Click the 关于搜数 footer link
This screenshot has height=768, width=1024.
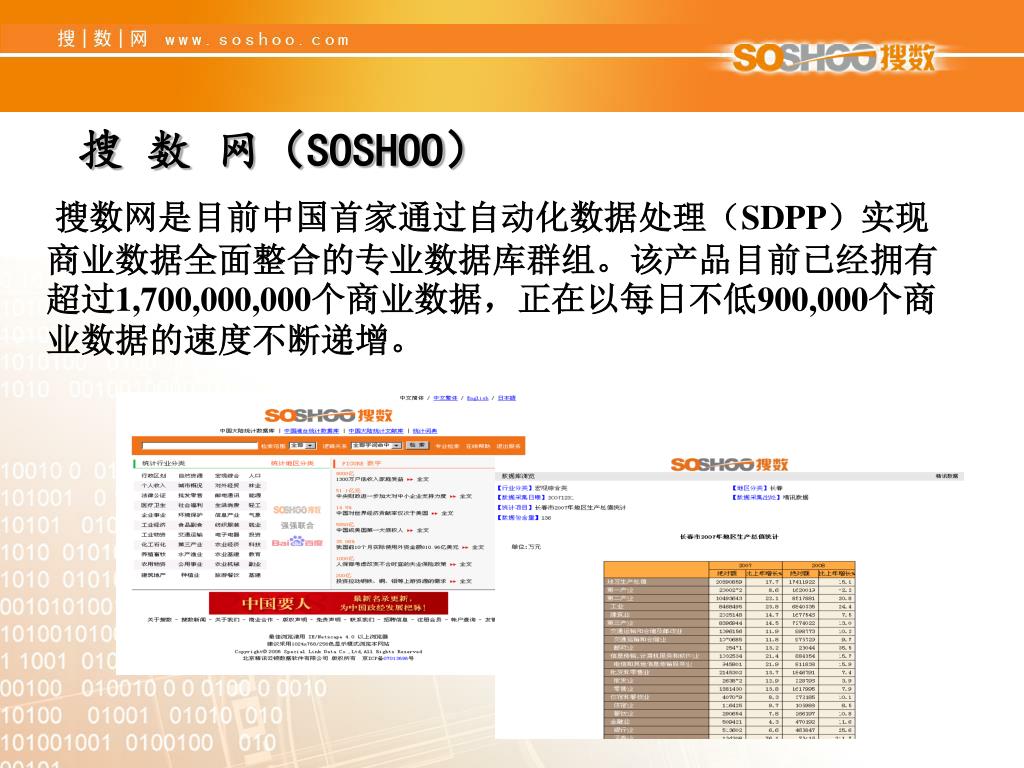tap(159, 619)
